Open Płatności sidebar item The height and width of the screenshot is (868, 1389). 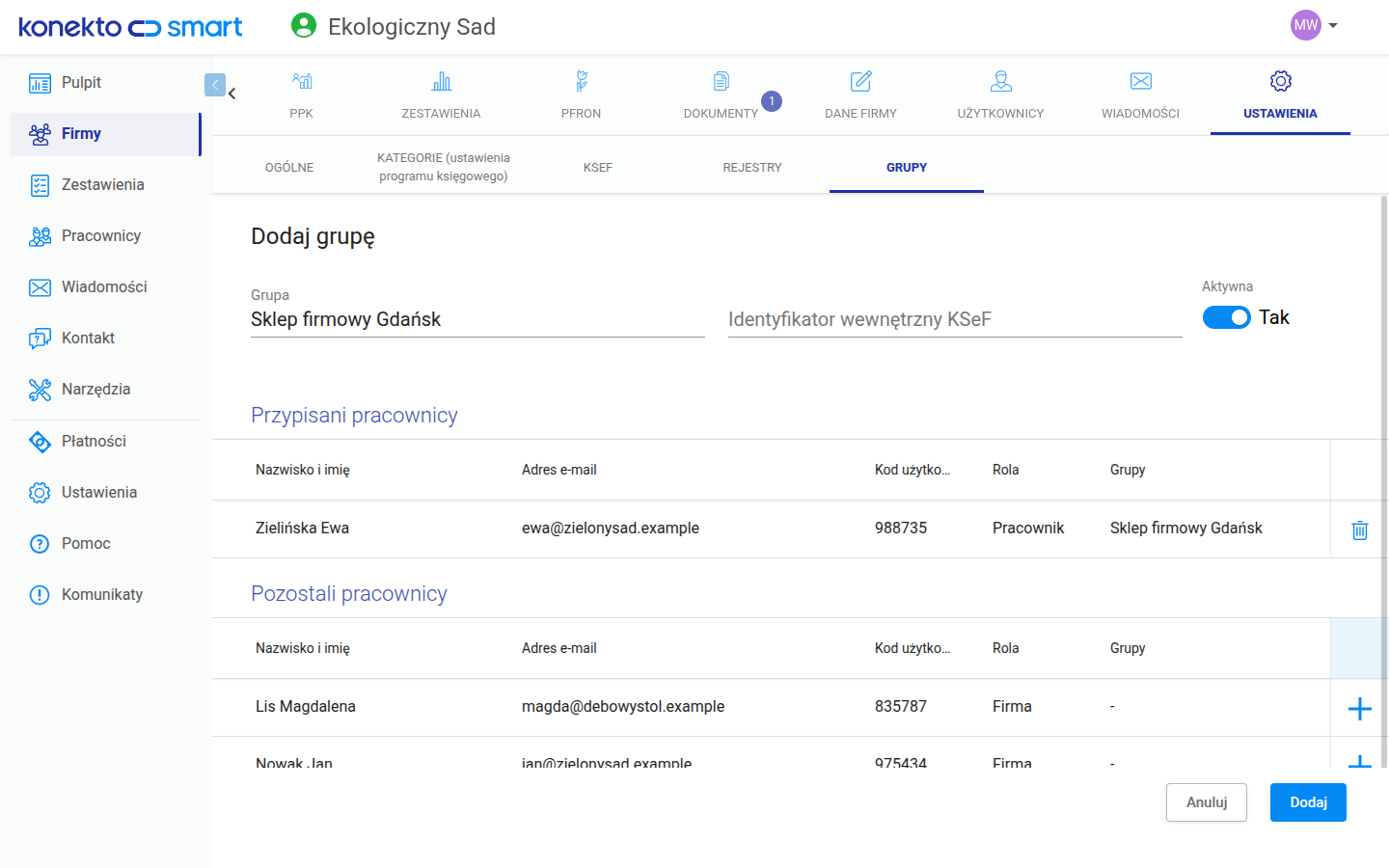pyautogui.click(x=106, y=442)
